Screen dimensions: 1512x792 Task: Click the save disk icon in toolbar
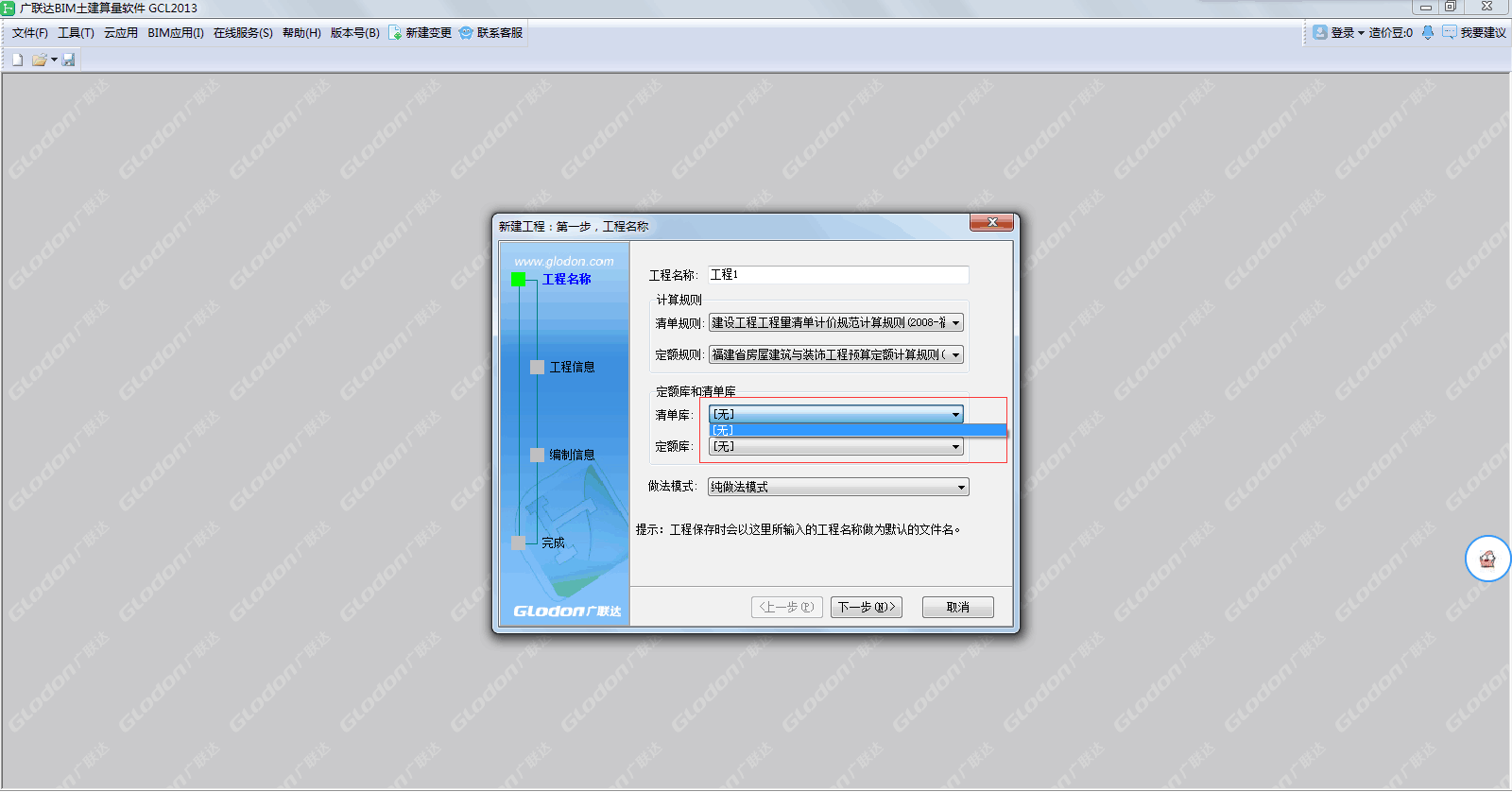(68, 60)
